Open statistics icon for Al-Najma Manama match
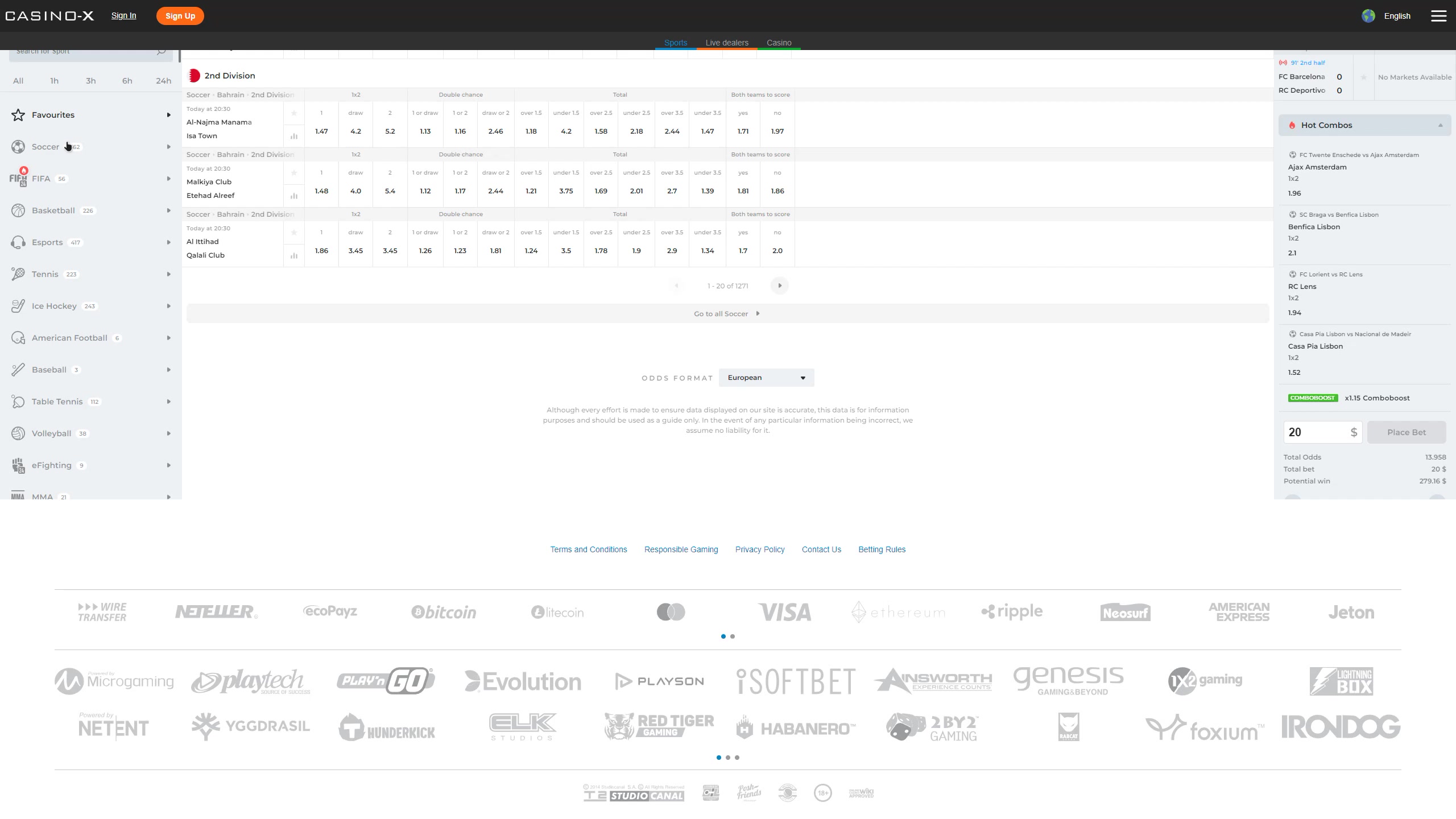Viewport: 1456px width, 819px height. click(294, 136)
